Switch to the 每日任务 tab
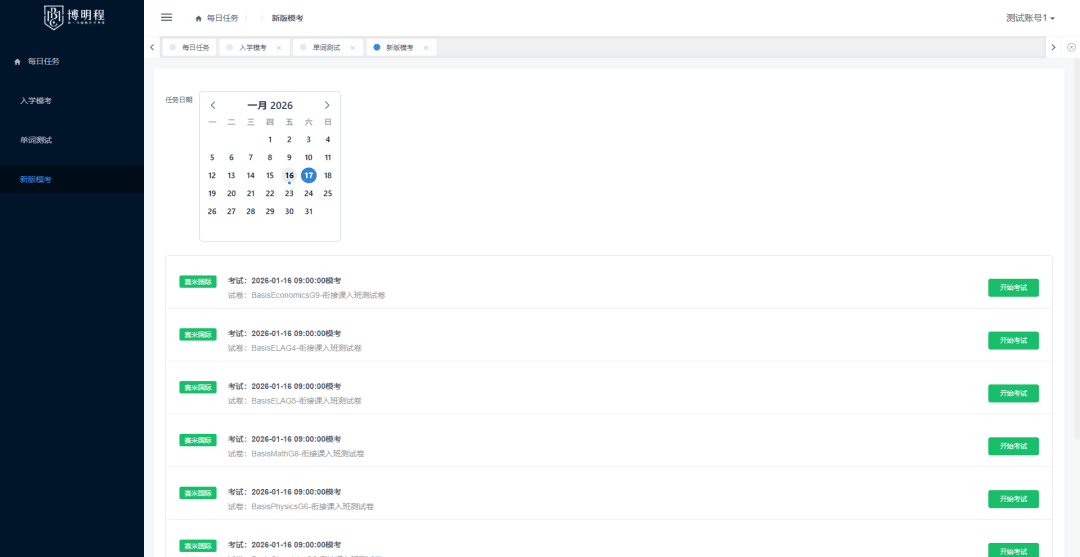Image resolution: width=1080 pixels, height=557 pixels. 189,48
